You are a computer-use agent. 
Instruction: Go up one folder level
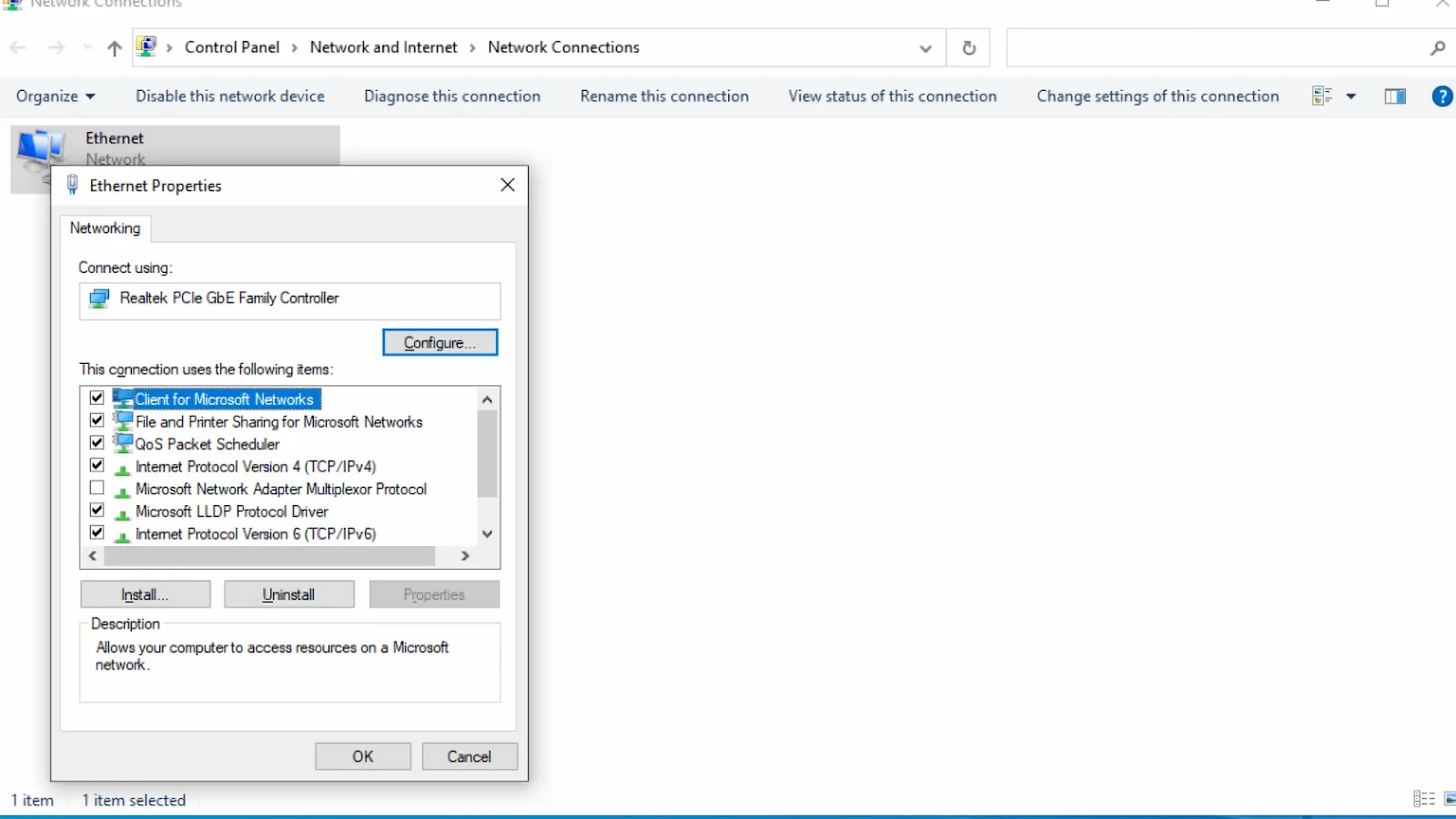(x=115, y=48)
